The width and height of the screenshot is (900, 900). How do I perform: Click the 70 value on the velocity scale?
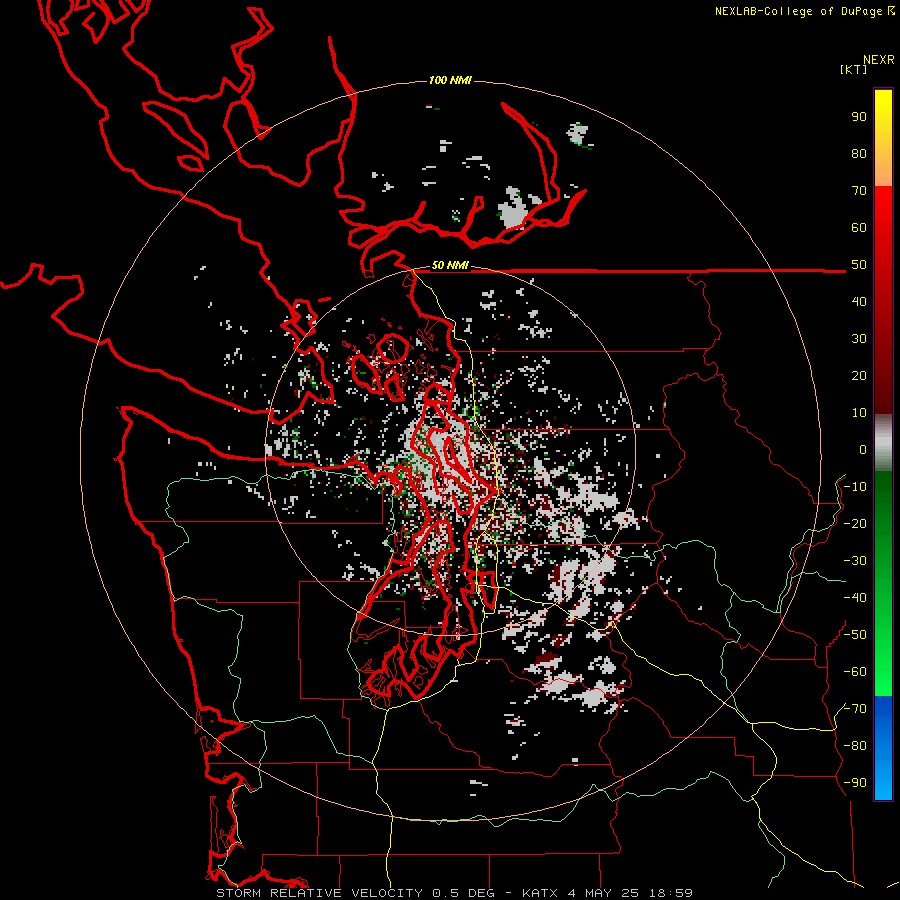859,191
